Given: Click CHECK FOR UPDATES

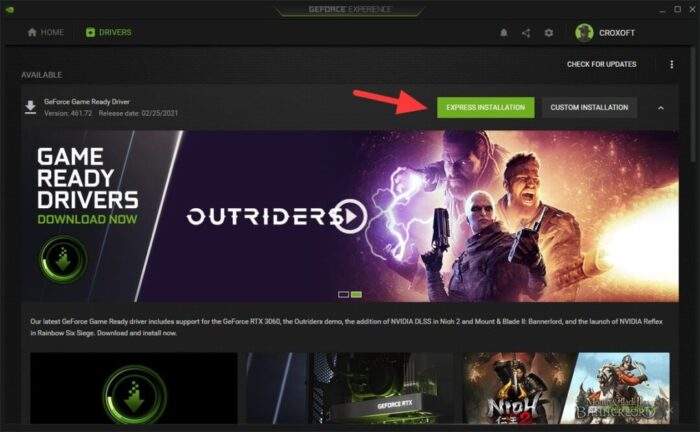Looking at the screenshot, I should [x=602, y=64].
